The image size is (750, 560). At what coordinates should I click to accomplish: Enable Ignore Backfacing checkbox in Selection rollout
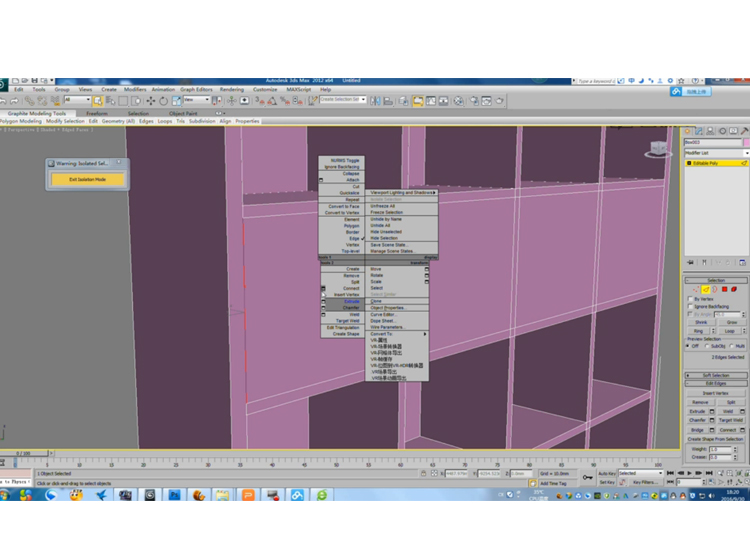[690, 306]
